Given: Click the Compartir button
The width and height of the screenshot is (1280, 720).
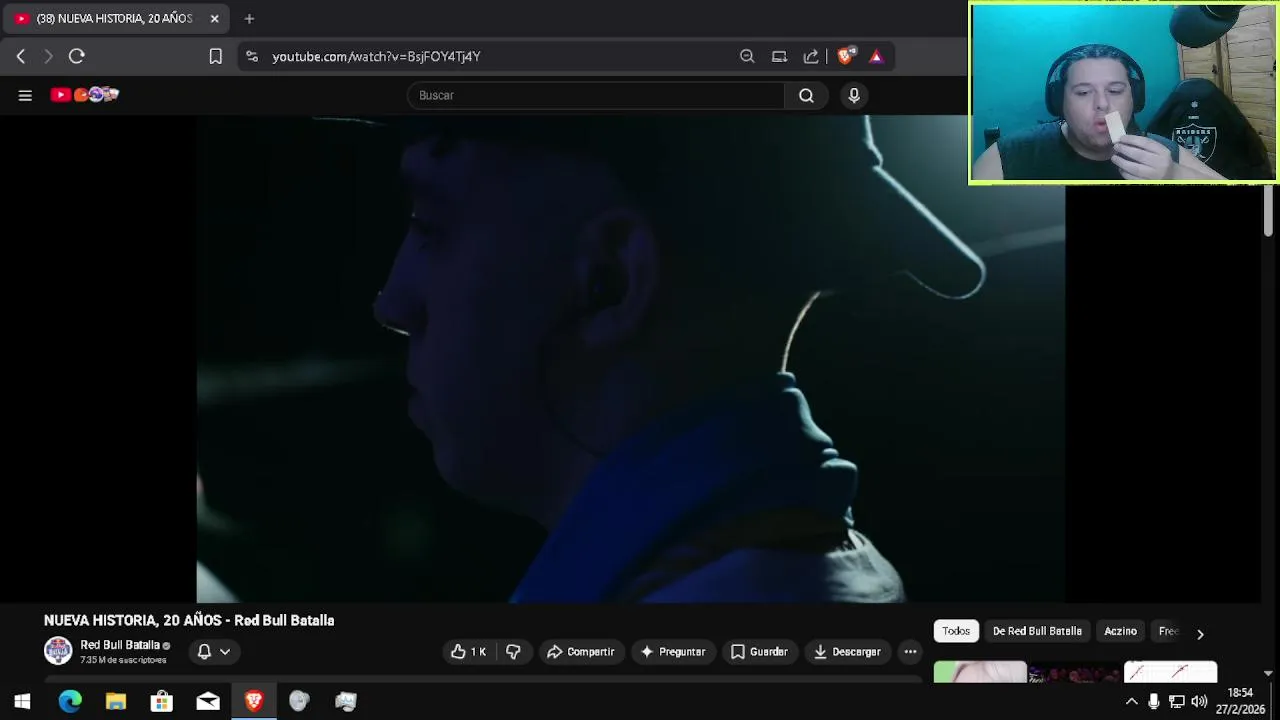Looking at the screenshot, I should click(581, 652).
